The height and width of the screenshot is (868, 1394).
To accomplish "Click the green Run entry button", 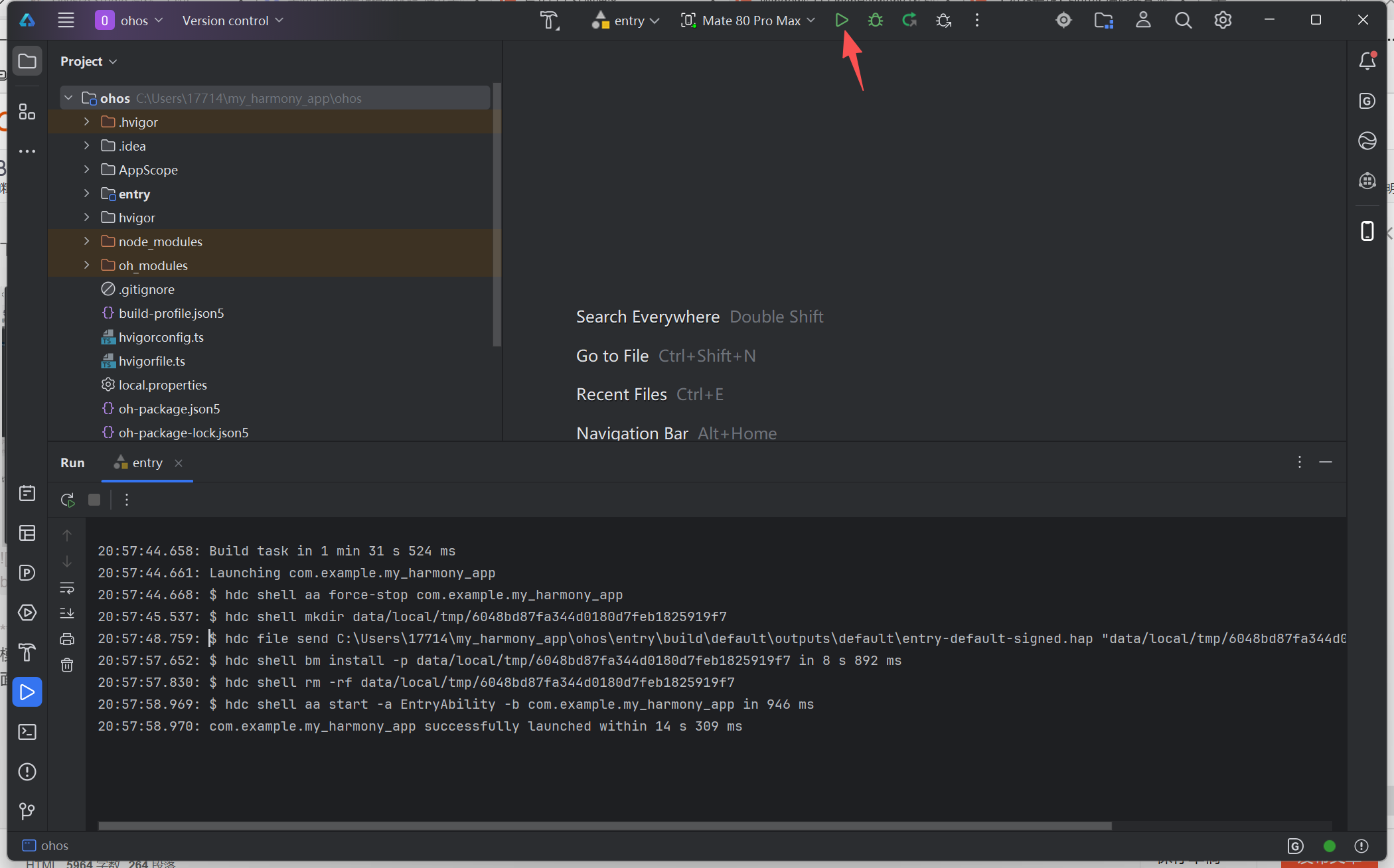I will tap(841, 21).
